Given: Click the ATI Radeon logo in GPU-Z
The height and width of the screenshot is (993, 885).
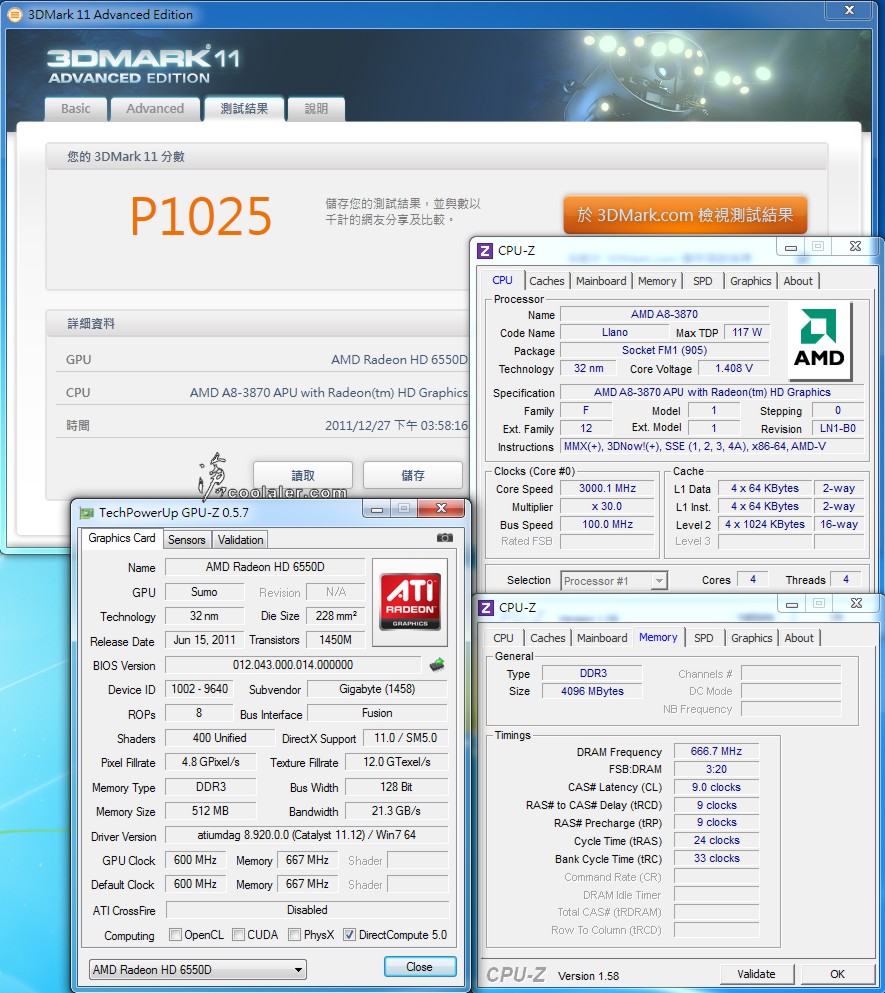Looking at the screenshot, I should click(x=409, y=594).
